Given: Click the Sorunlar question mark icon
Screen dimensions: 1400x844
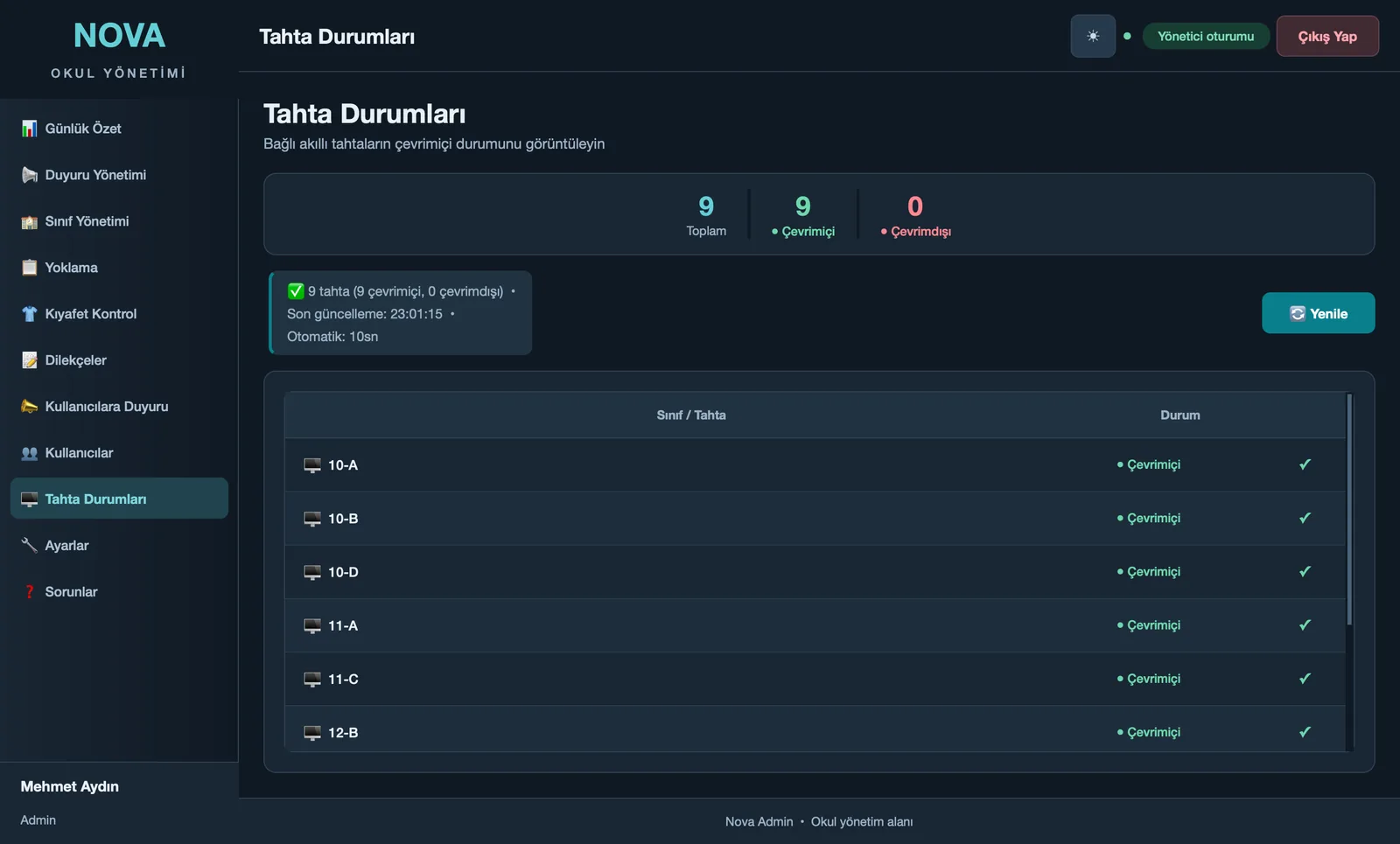Looking at the screenshot, I should [30, 592].
